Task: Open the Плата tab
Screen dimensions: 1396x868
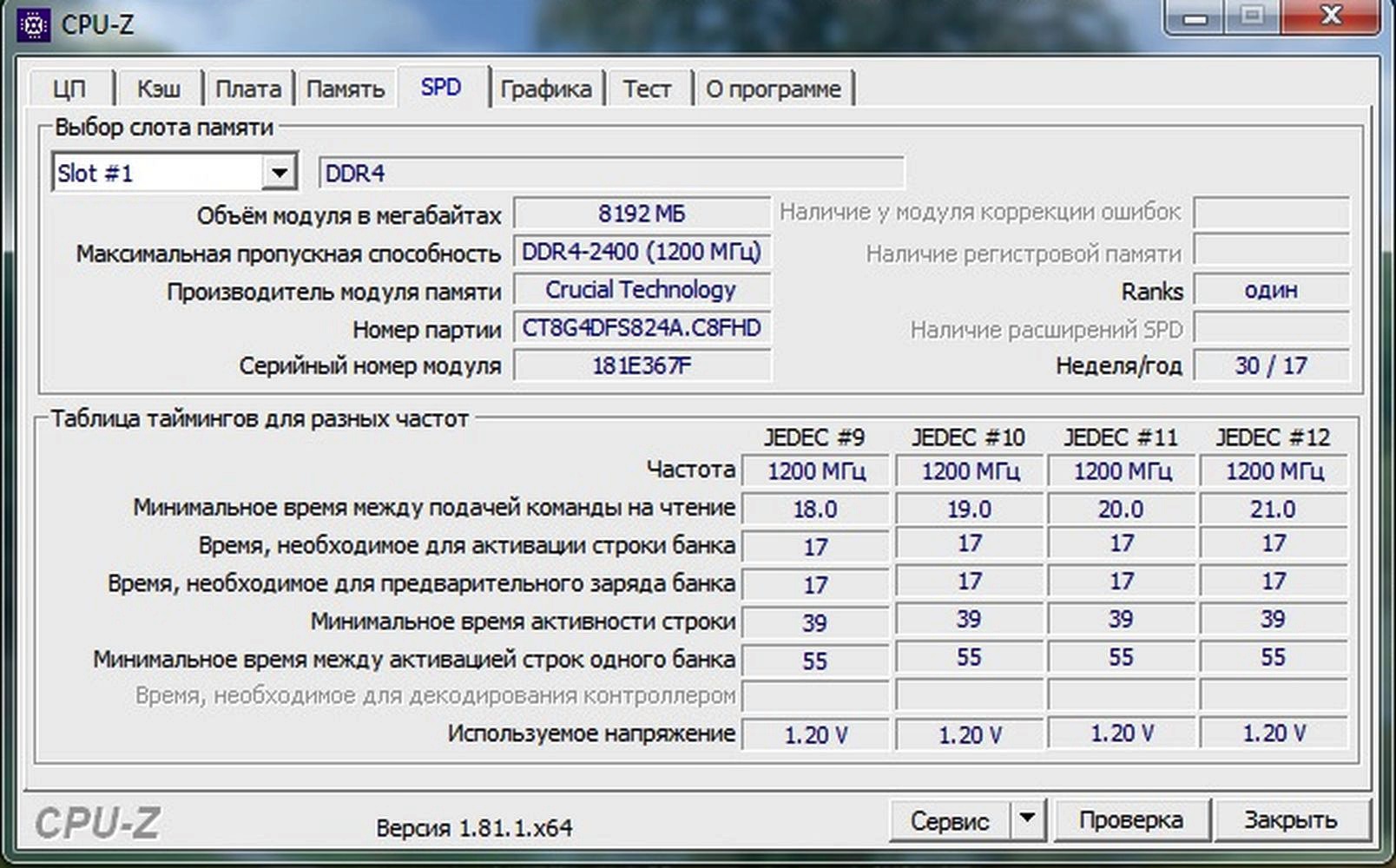Action: 248,89
